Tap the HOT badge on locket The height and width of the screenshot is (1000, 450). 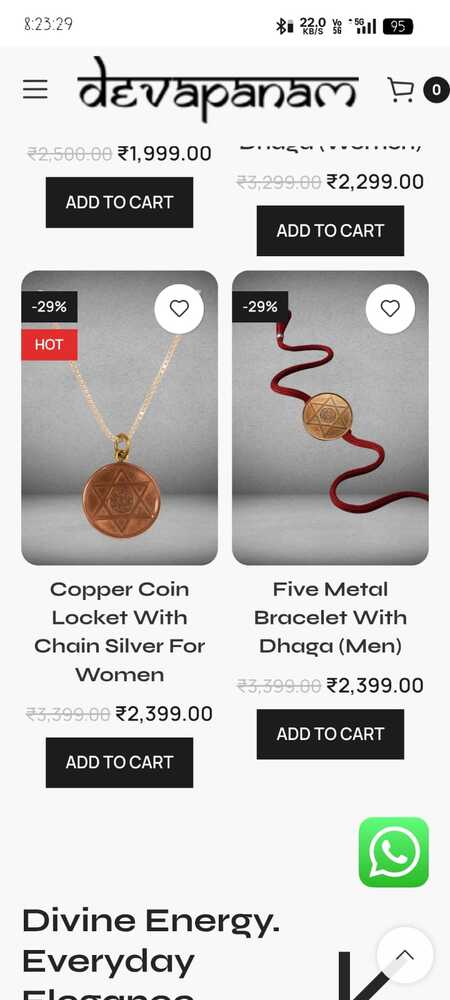click(49, 345)
